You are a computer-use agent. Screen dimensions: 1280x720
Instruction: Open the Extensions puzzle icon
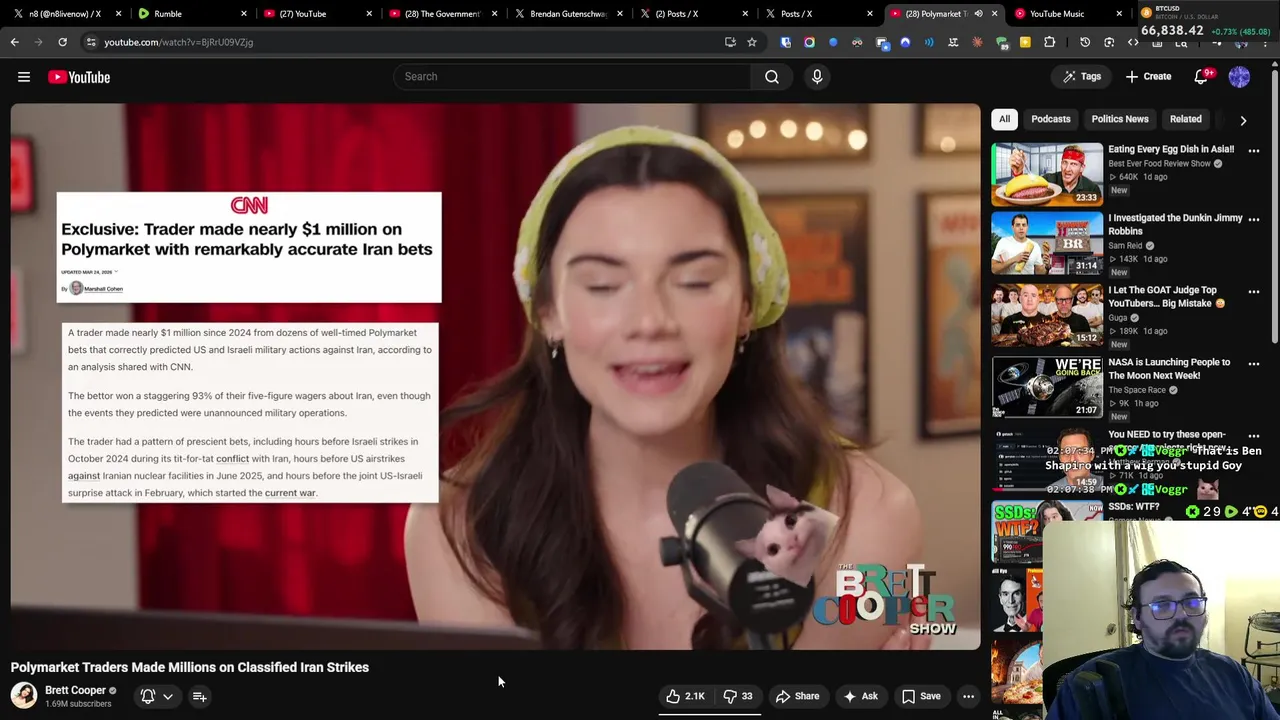pos(1049,42)
